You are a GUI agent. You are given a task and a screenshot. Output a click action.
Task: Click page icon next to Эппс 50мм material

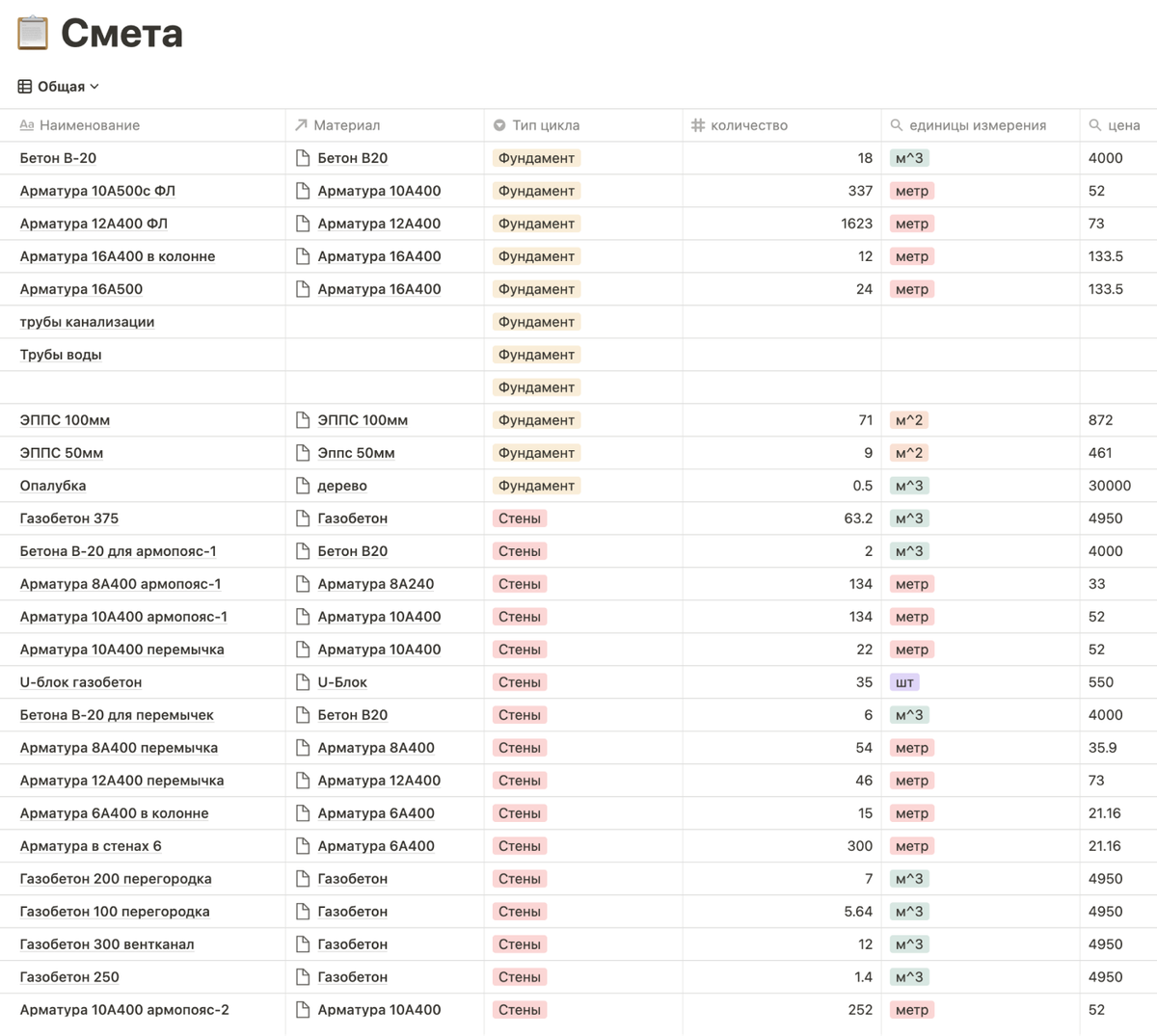[x=303, y=453]
